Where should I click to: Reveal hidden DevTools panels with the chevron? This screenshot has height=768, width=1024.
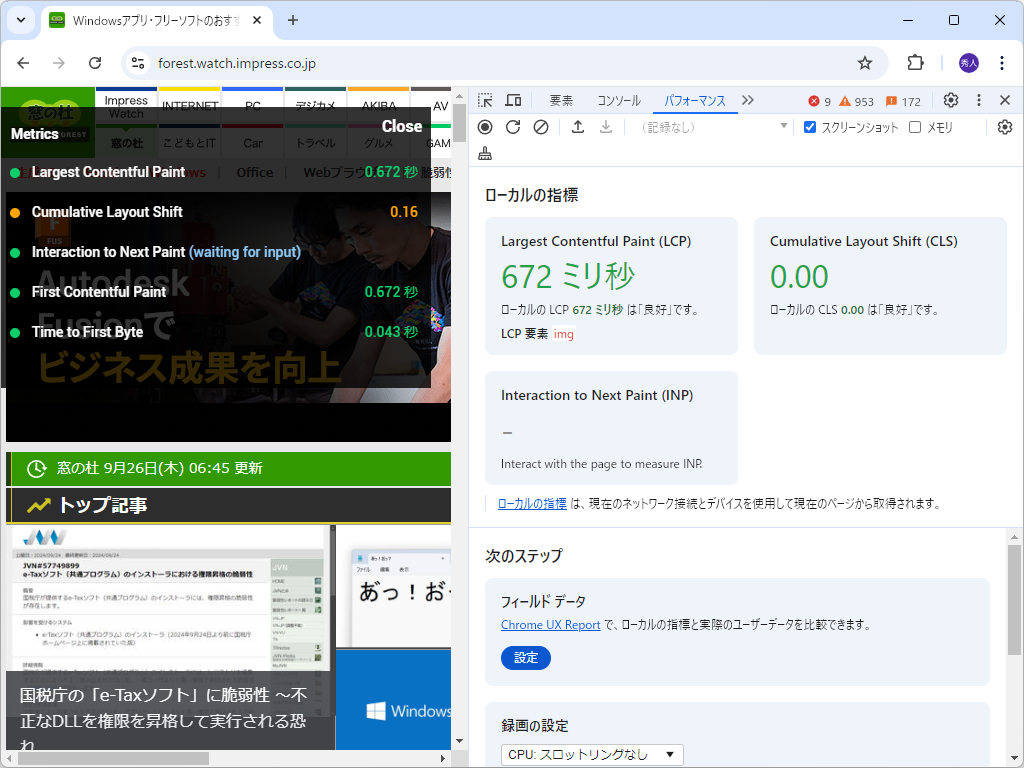tap(747, 100)
